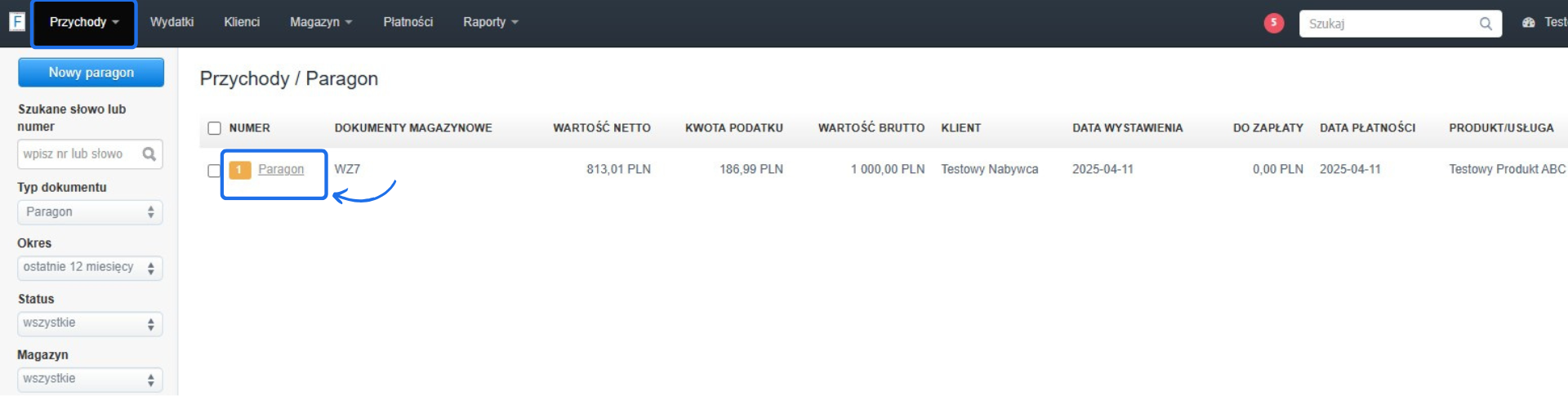This screenshot has height=396, width=1568.
Task: Open the Przychody dropdown menu
Action: [x=84, y=22]
